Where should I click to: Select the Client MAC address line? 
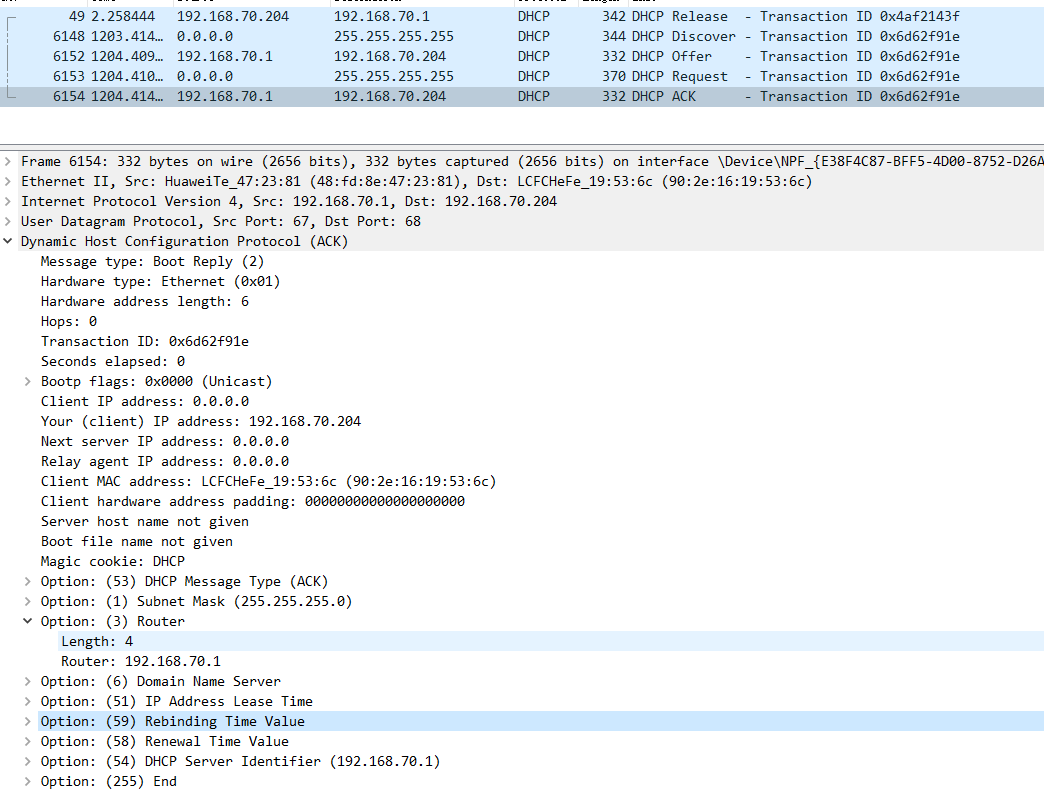coord(268,481)
